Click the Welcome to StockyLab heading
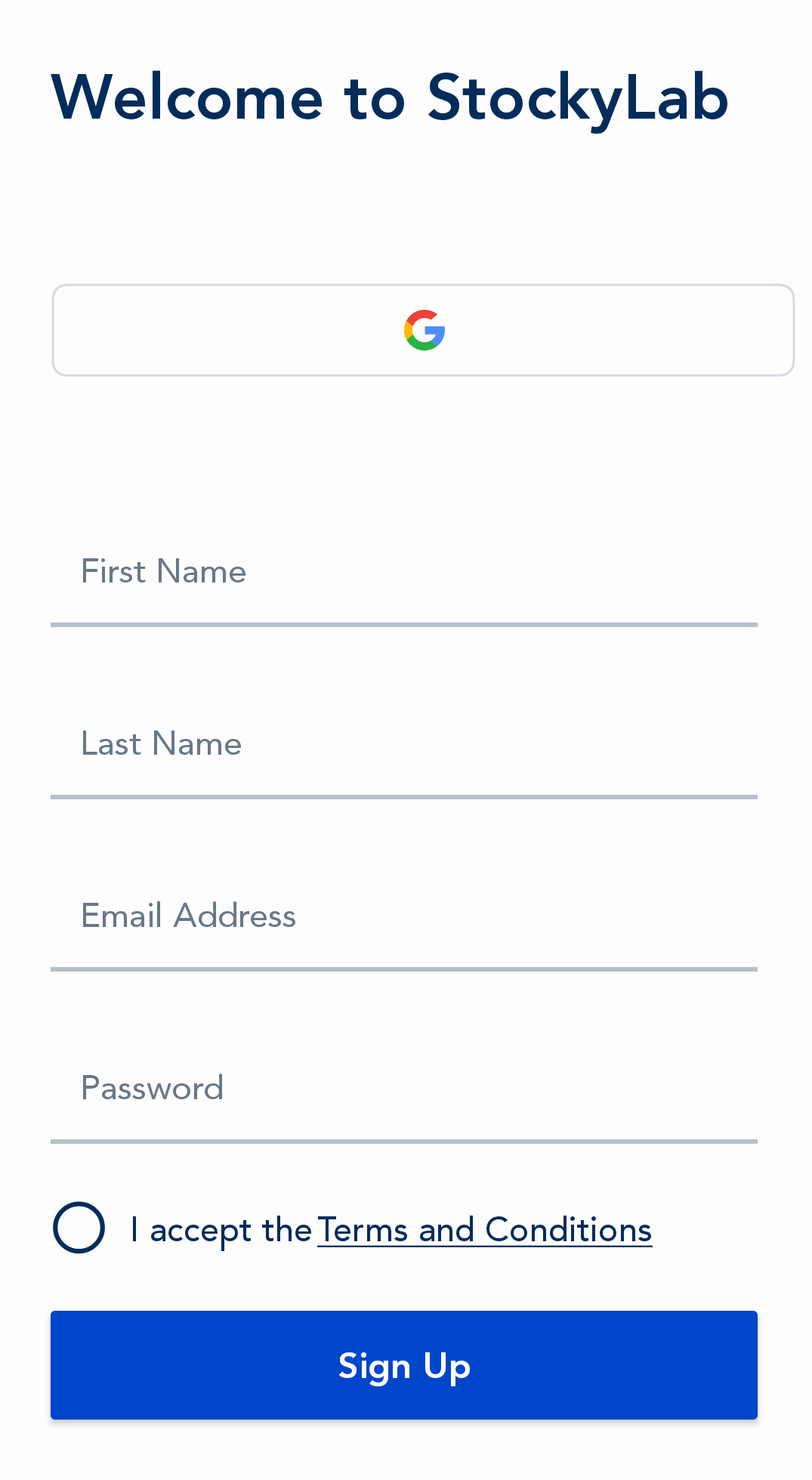812x1480 pixels. click(x=389, y=97)
